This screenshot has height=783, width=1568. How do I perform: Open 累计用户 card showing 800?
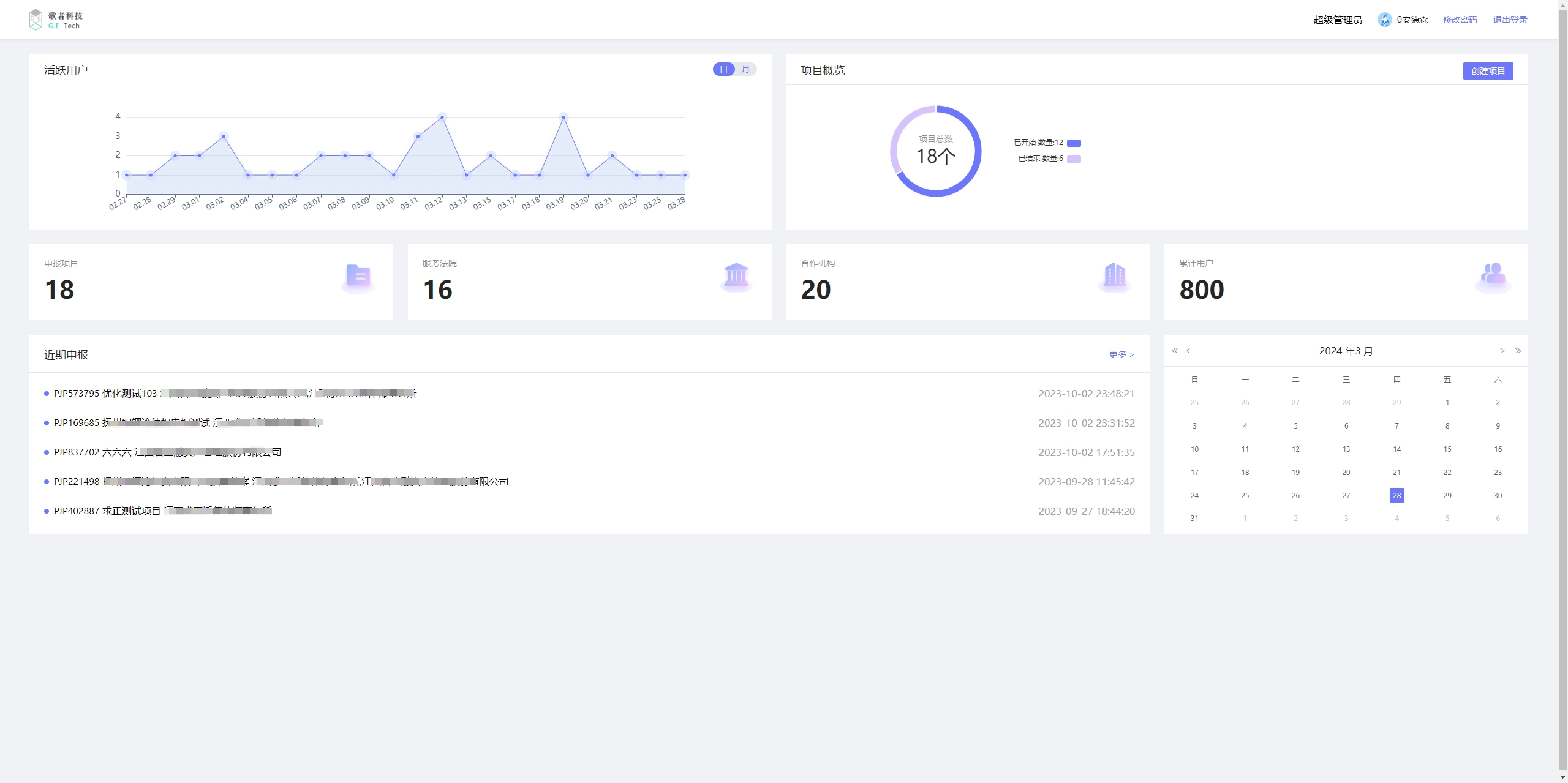[x=1346, y=282]
